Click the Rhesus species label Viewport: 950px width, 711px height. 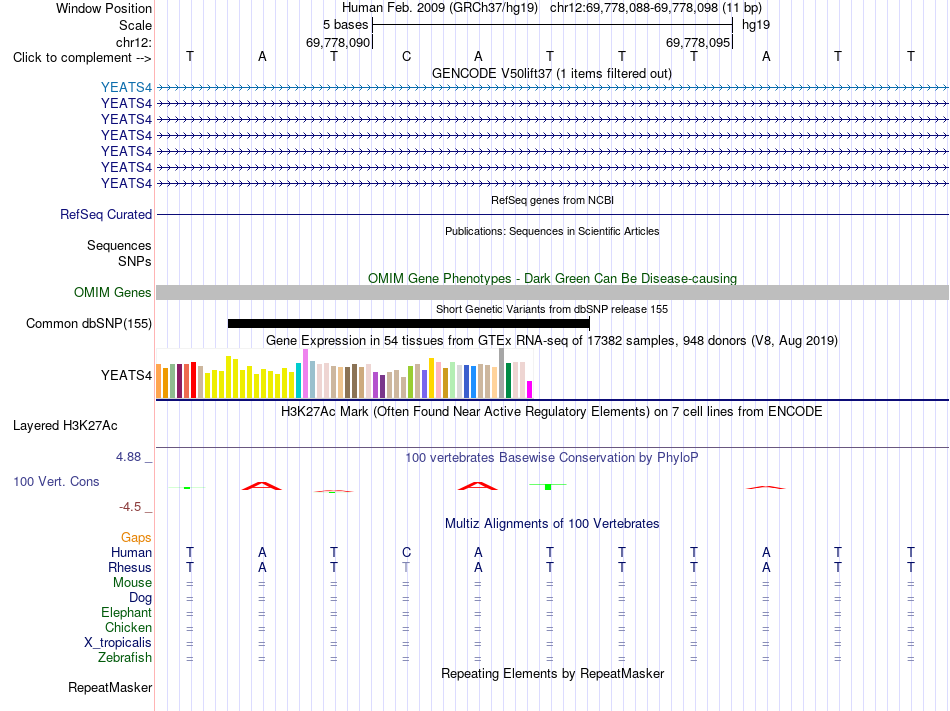tap(130, 567)
